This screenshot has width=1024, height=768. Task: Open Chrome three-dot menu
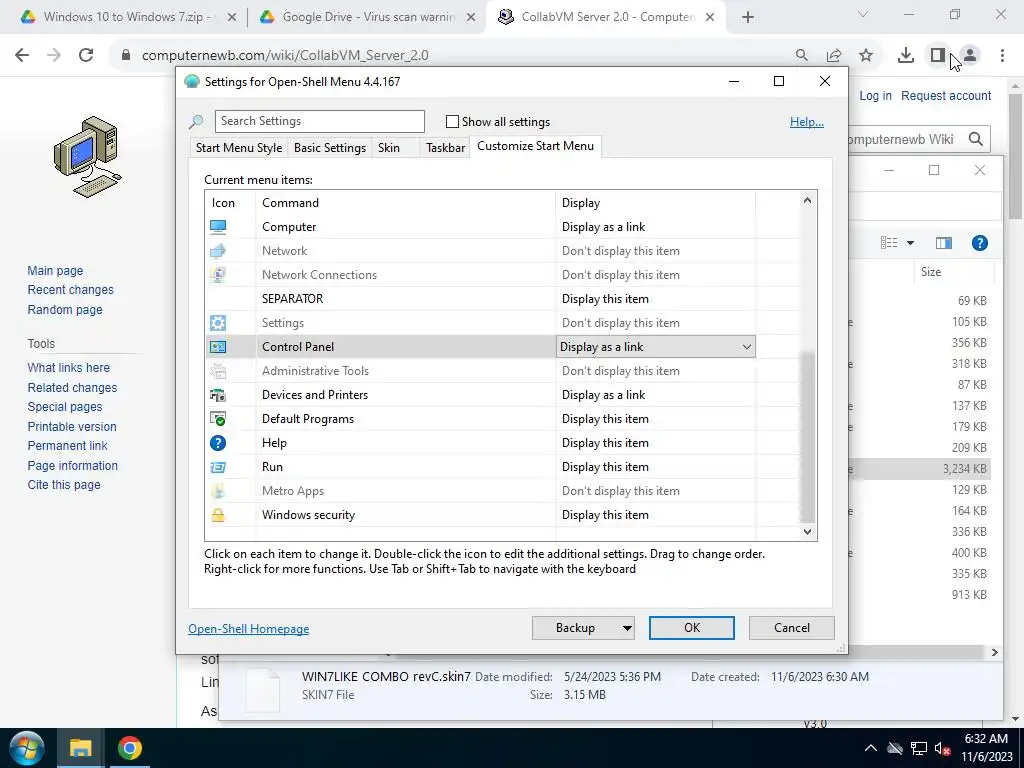[x=1002, y=56]
